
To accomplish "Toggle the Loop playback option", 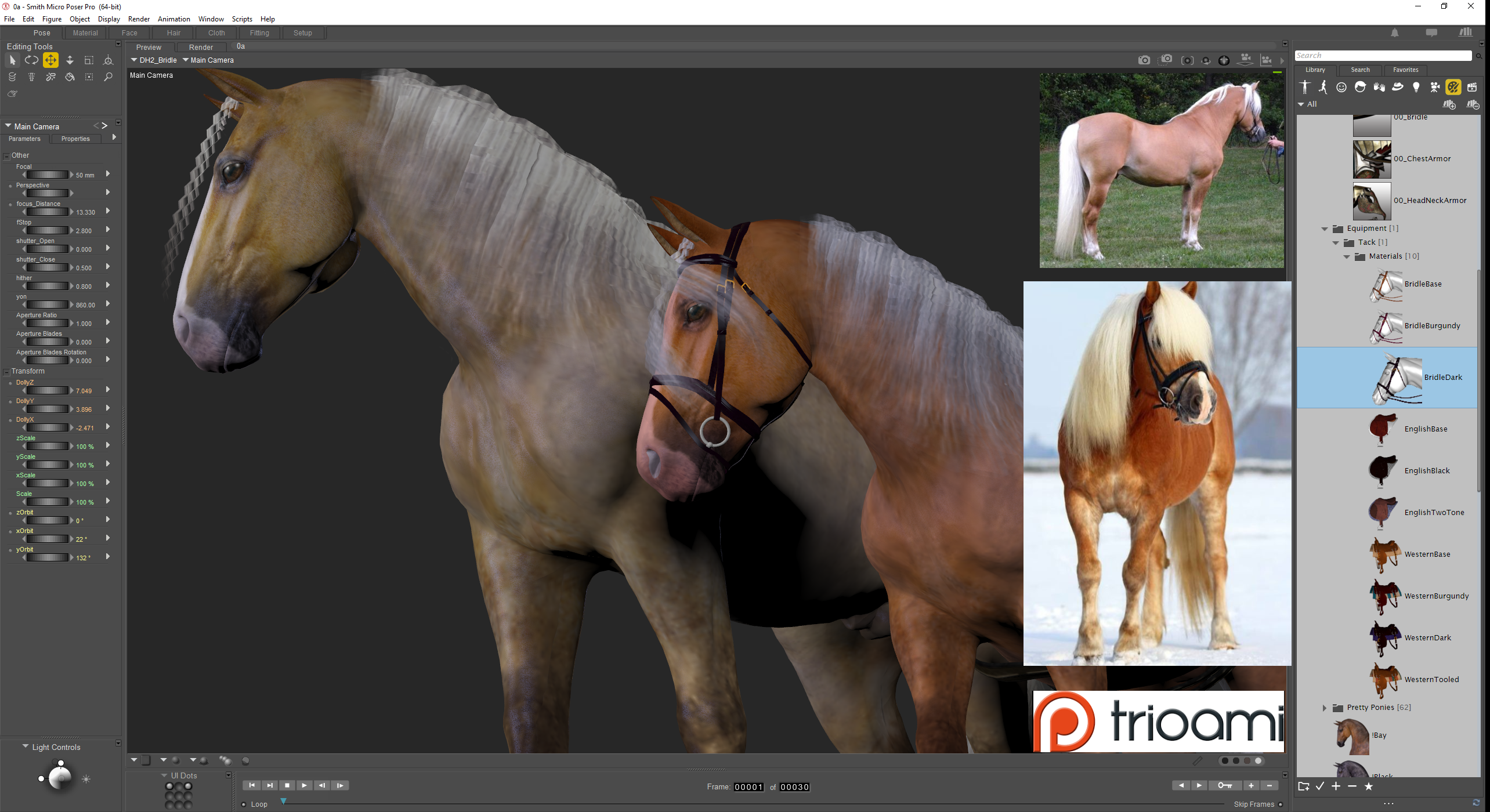I will [x=244, y=804].
